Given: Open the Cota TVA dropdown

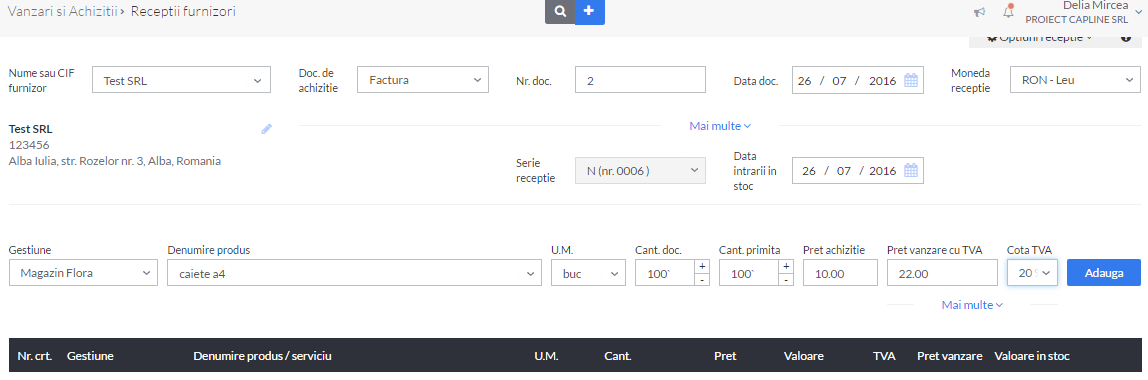Looking at the screenshot, I should [x=1032, y=273].
